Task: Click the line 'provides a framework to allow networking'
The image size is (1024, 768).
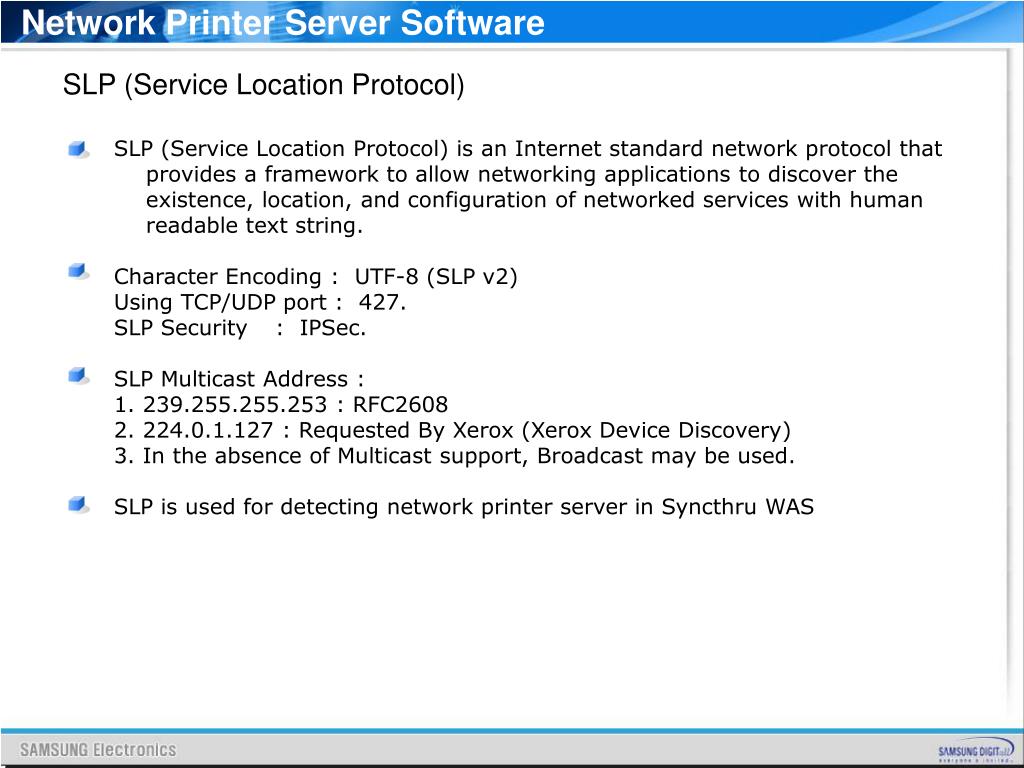Action: pos(522,174)
